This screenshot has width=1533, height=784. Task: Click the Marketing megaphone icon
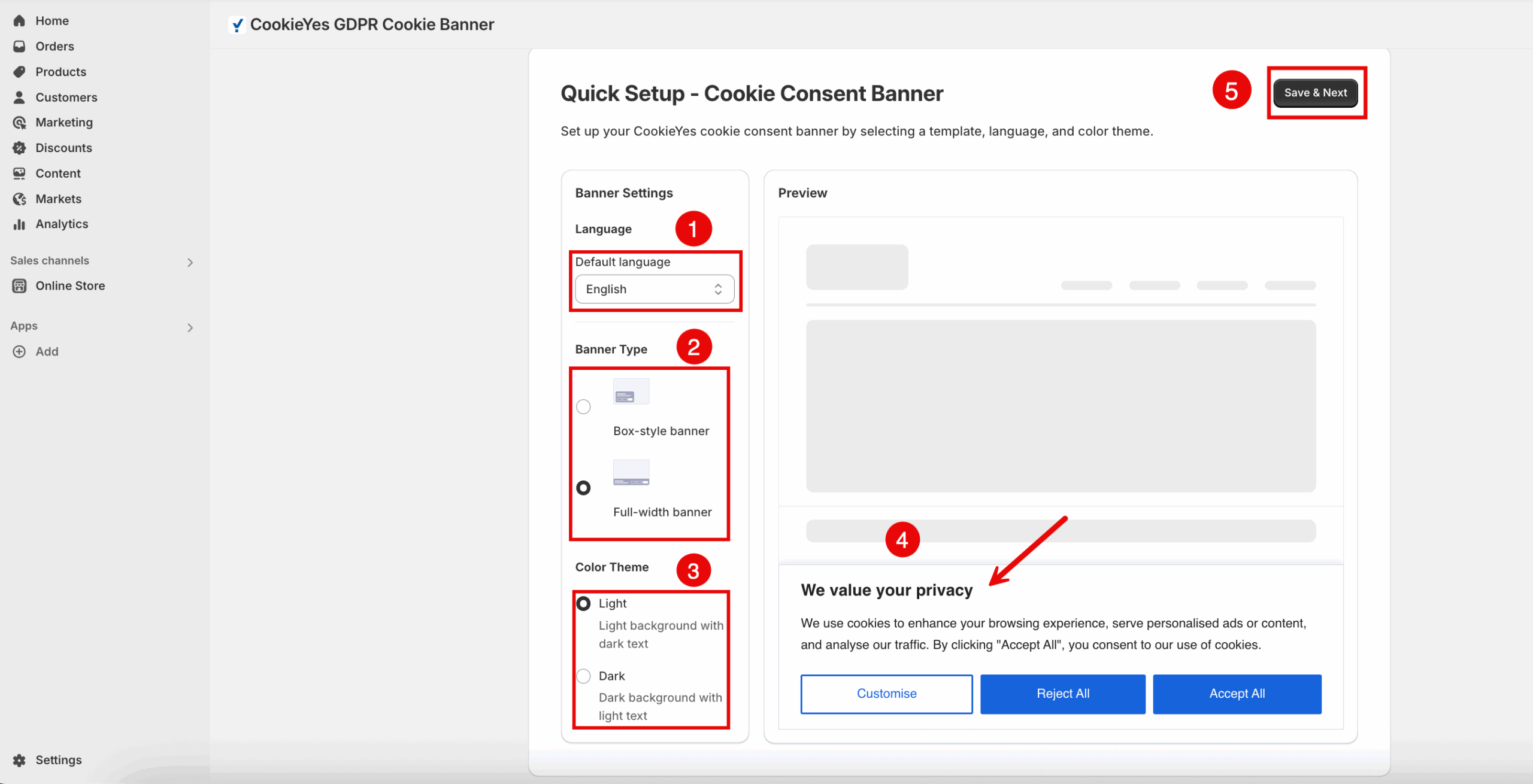pyautogui.click(x=20, y=122)
